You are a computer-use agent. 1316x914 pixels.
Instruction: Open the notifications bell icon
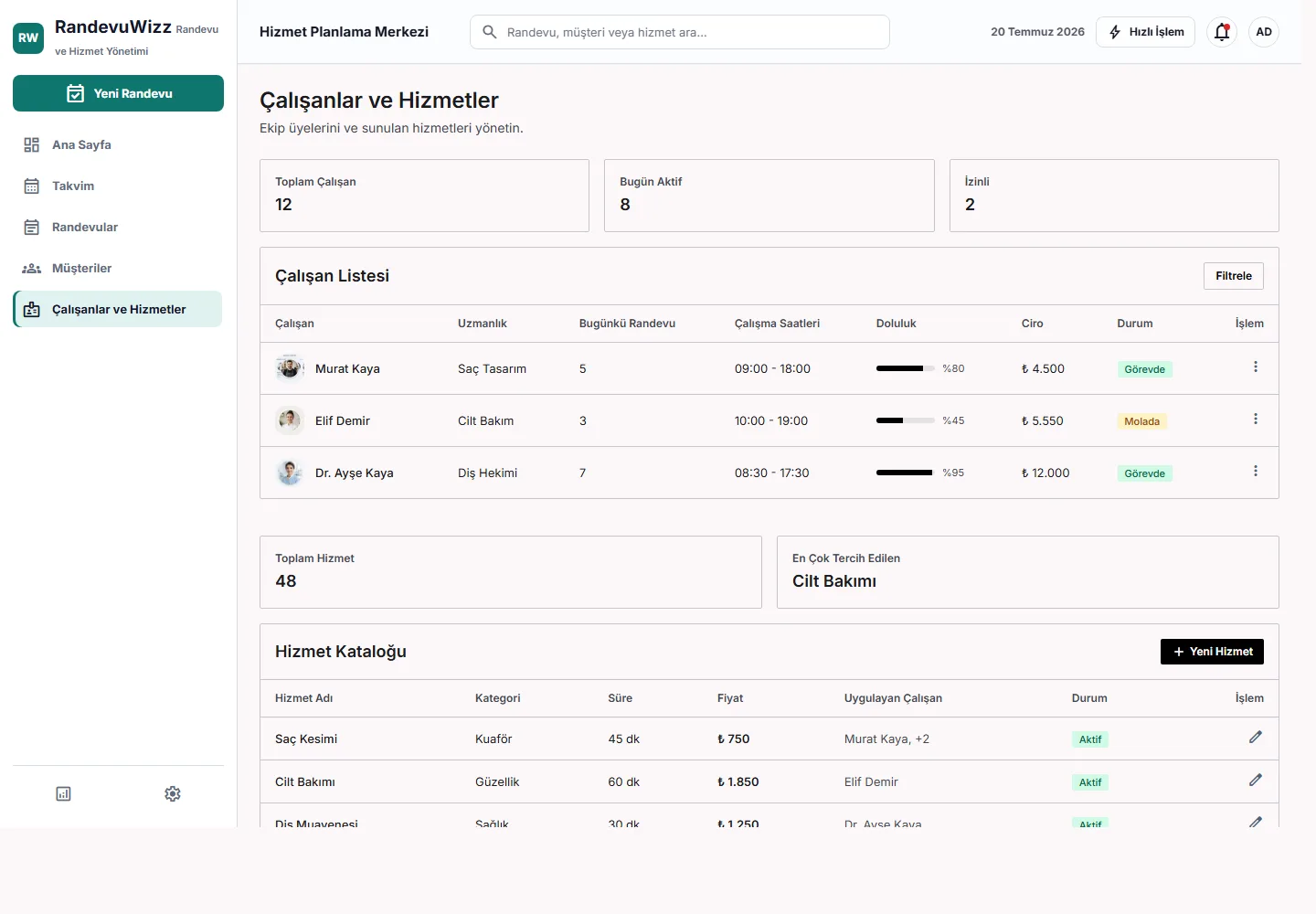(x=1222, y=32)
